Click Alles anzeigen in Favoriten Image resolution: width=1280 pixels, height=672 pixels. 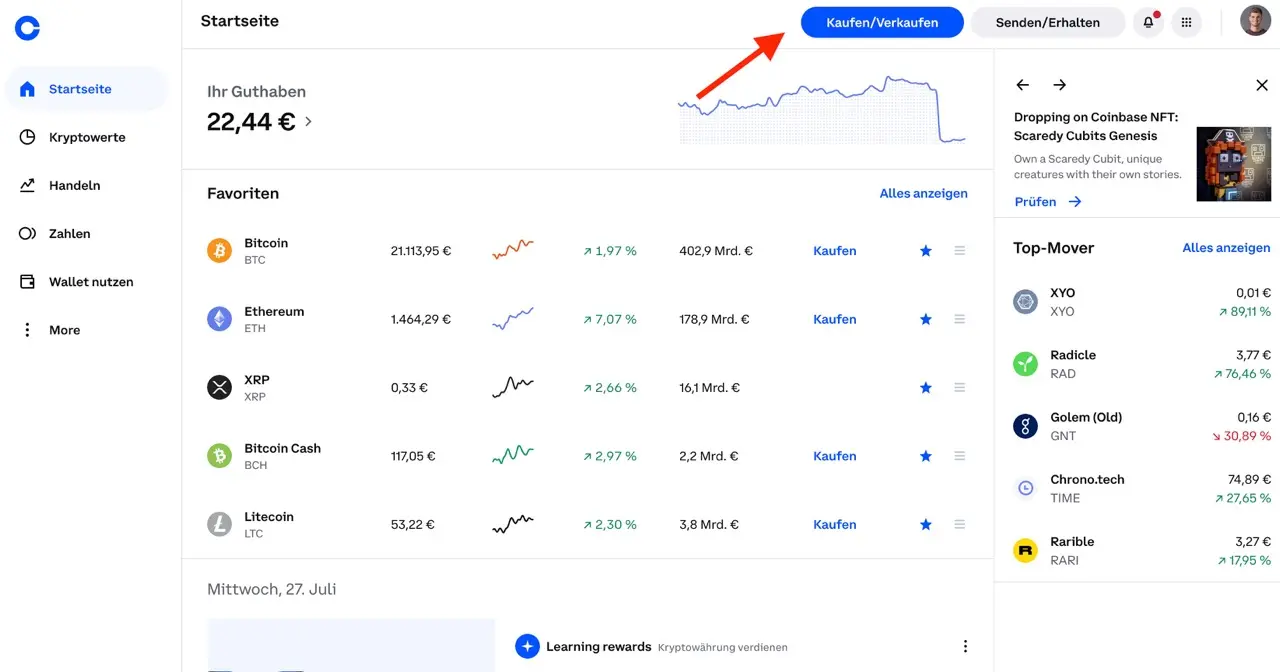tap(923, 193)
